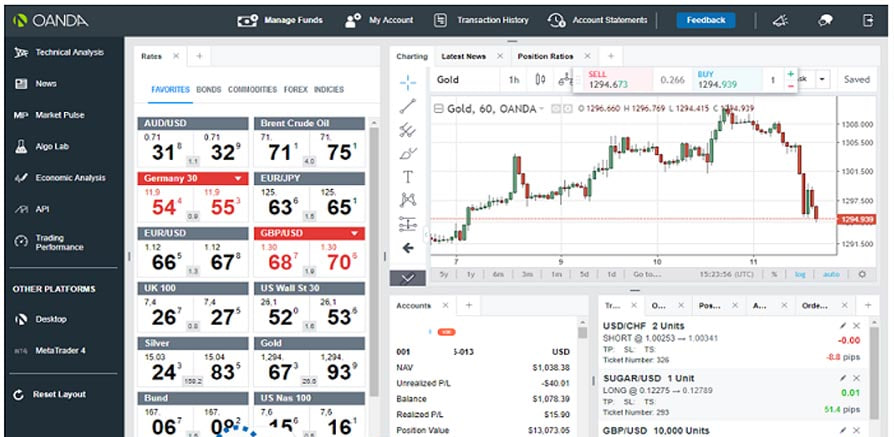
Task: Switch to the BONDS rates category
Action: pyautogui.click(x=209, y=90)
